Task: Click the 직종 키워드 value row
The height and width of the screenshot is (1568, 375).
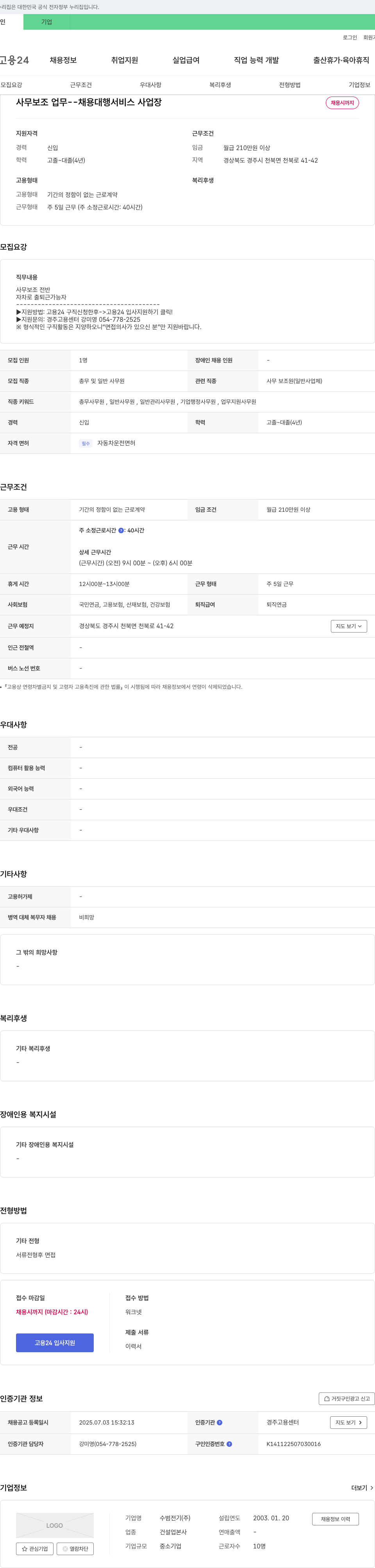Action: tap(168, 402)
